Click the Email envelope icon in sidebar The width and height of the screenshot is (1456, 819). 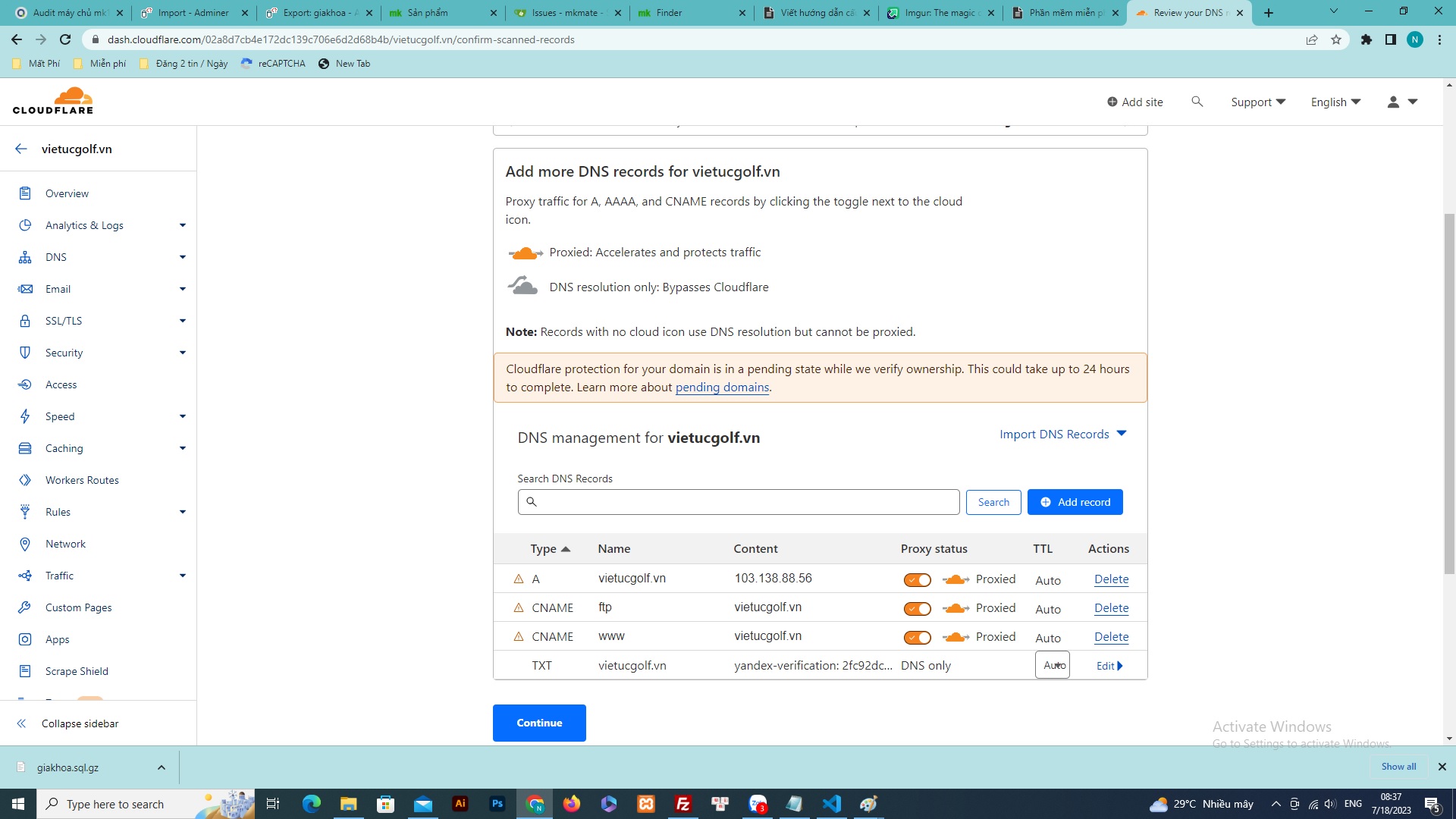pos(25,289)
